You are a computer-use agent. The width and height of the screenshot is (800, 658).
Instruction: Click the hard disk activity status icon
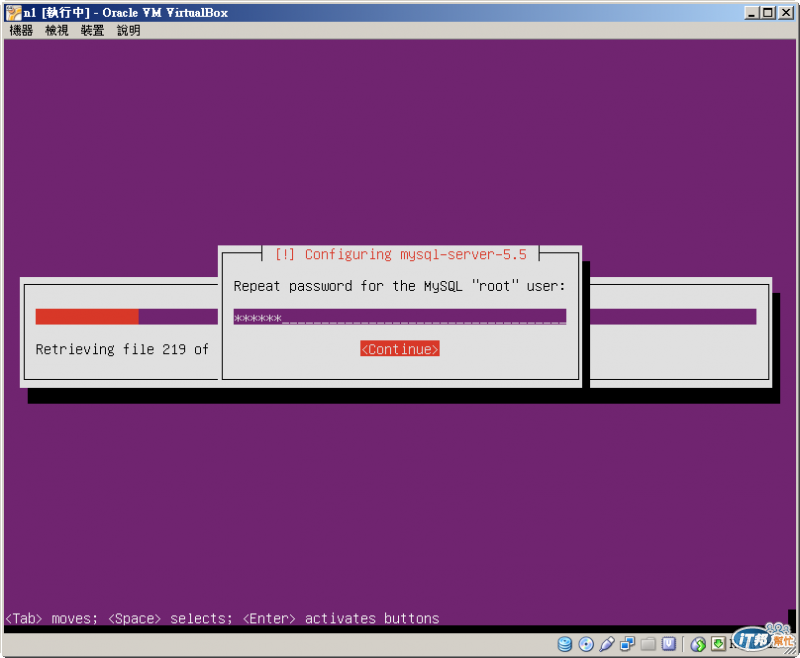point(564,644)
